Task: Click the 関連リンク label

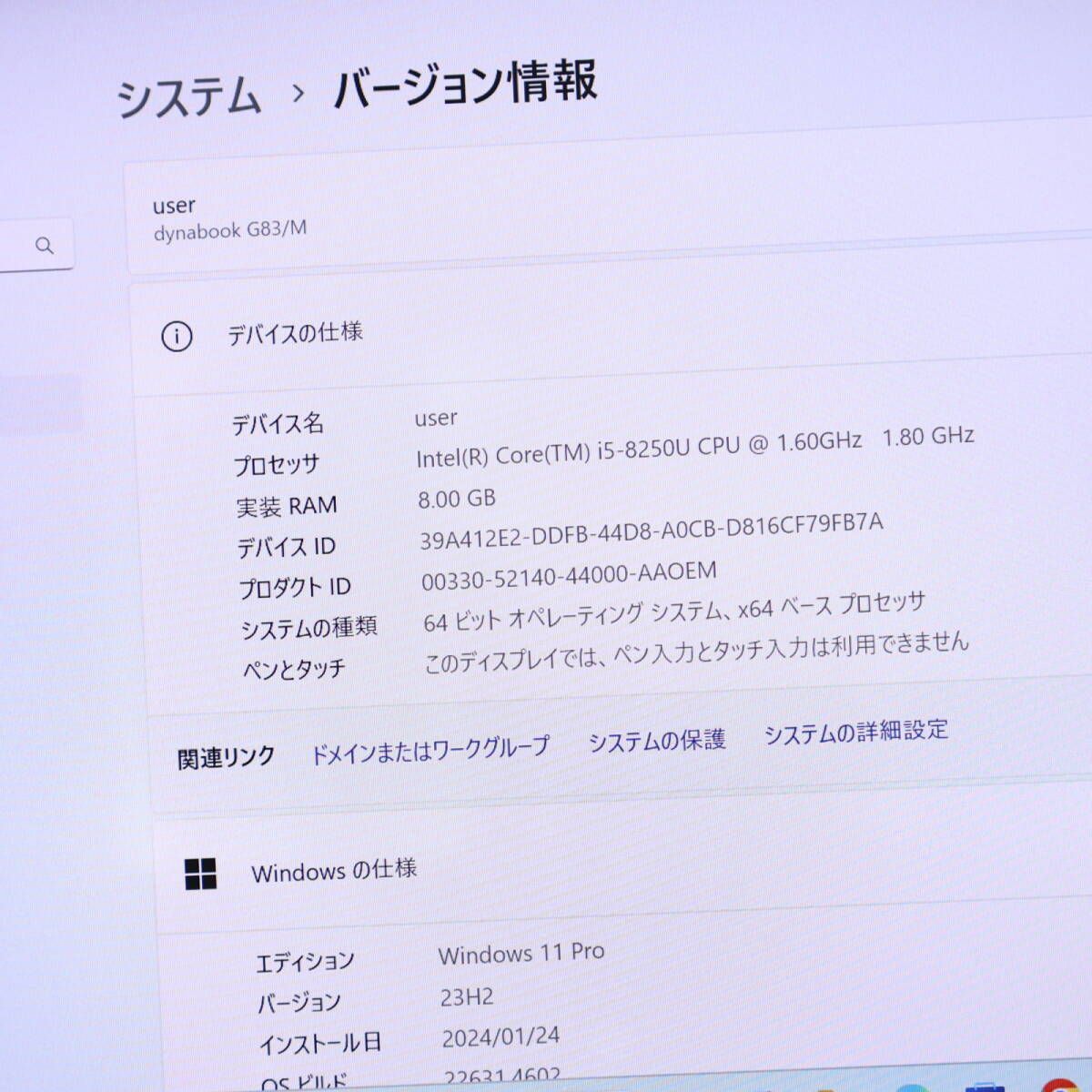Action: coord(226,757)
